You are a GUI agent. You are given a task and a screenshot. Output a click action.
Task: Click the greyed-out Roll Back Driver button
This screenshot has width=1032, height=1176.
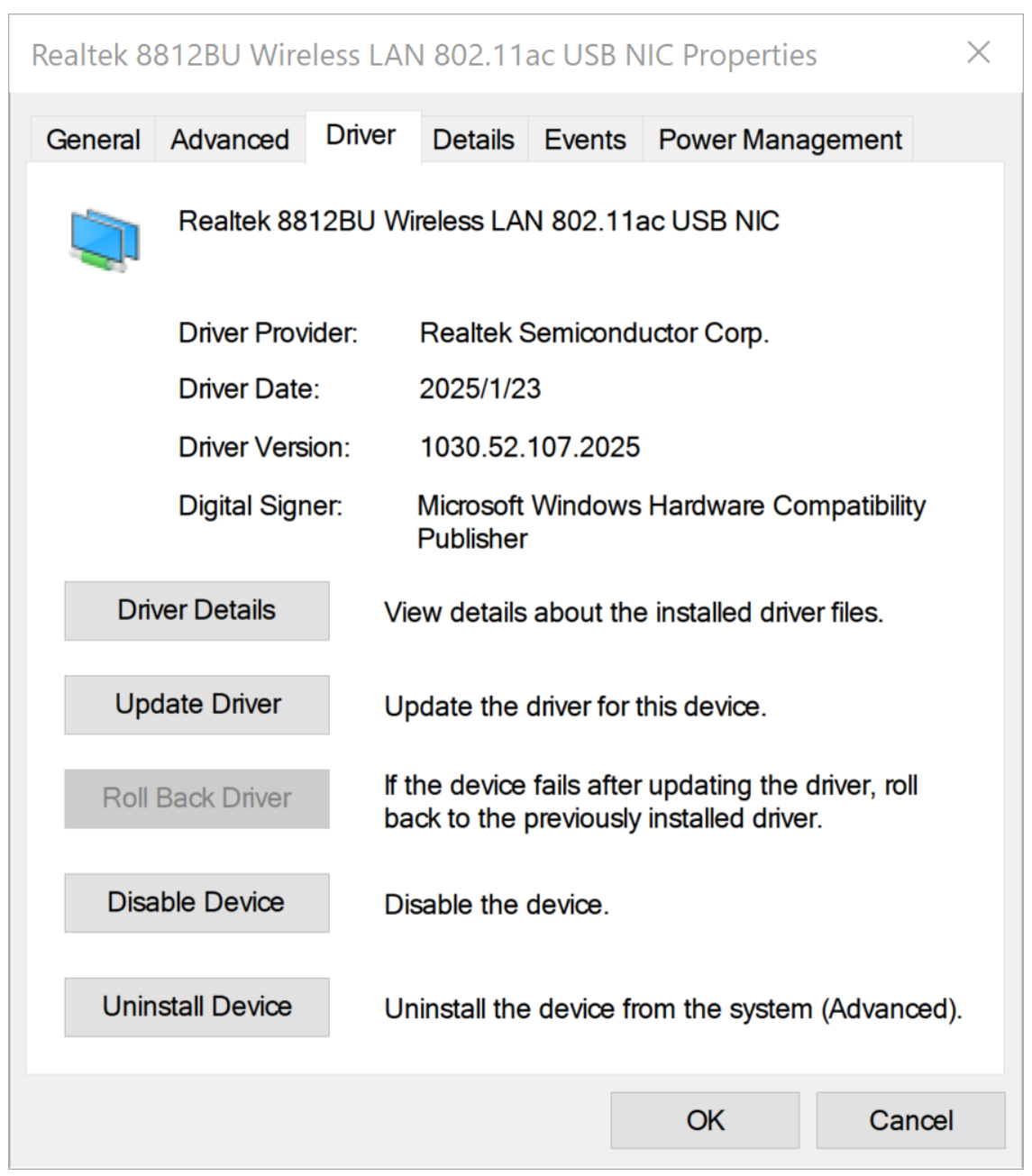[x=197, y=798]
